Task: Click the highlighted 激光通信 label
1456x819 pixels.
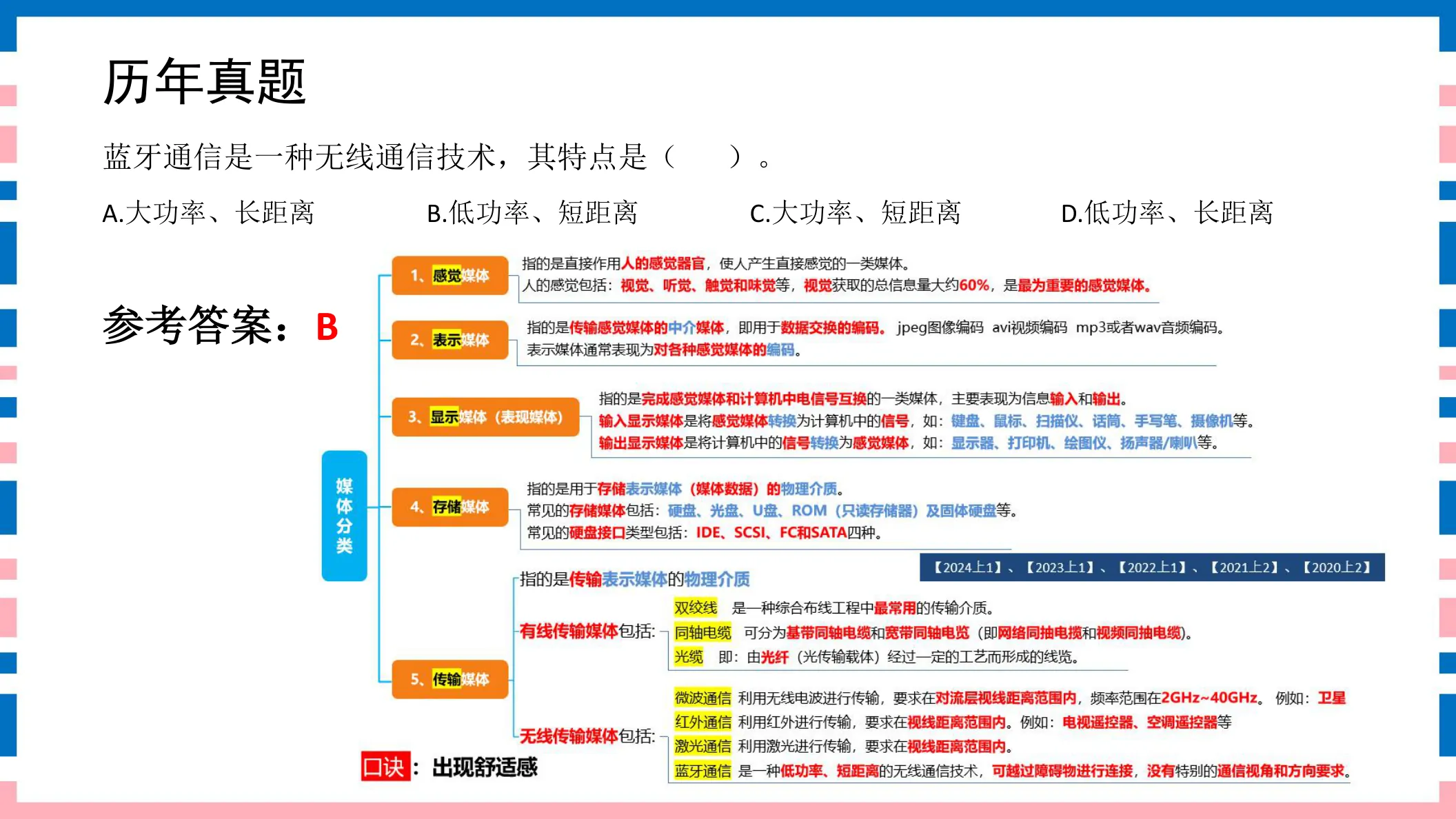Action: (x=702, y=746)
